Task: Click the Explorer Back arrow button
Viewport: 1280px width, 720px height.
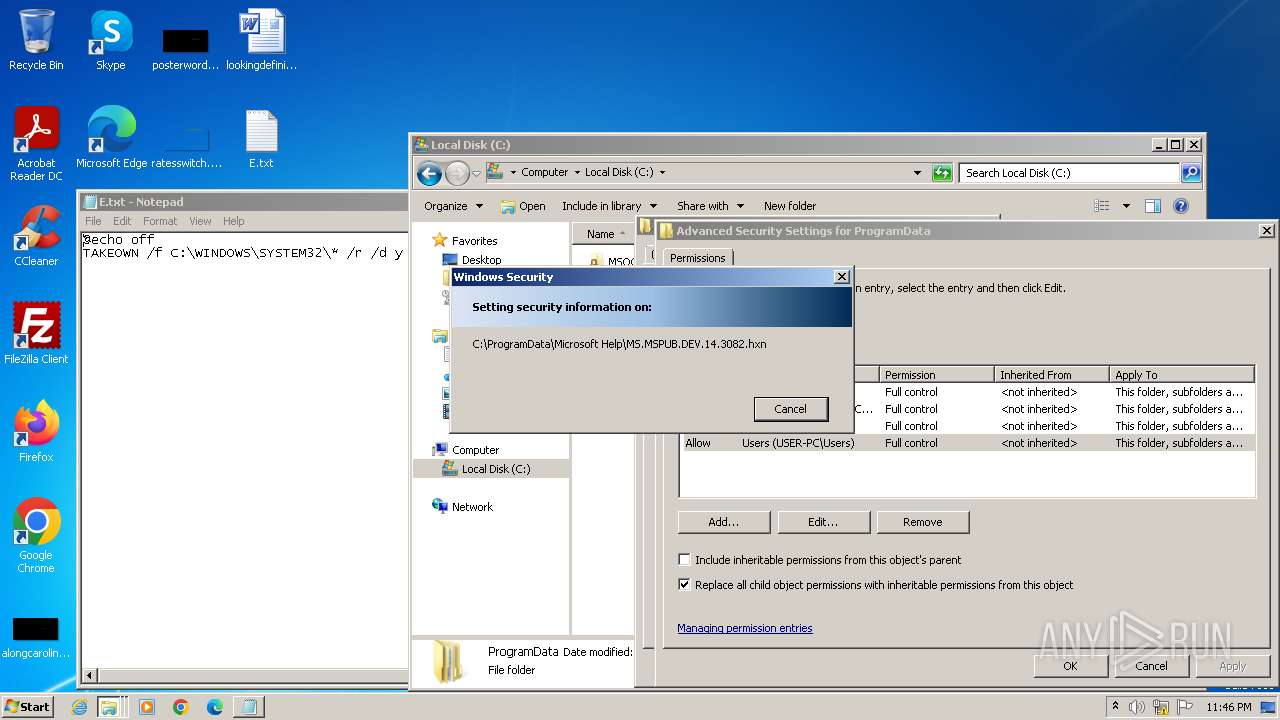Action: tap(430, 173)
